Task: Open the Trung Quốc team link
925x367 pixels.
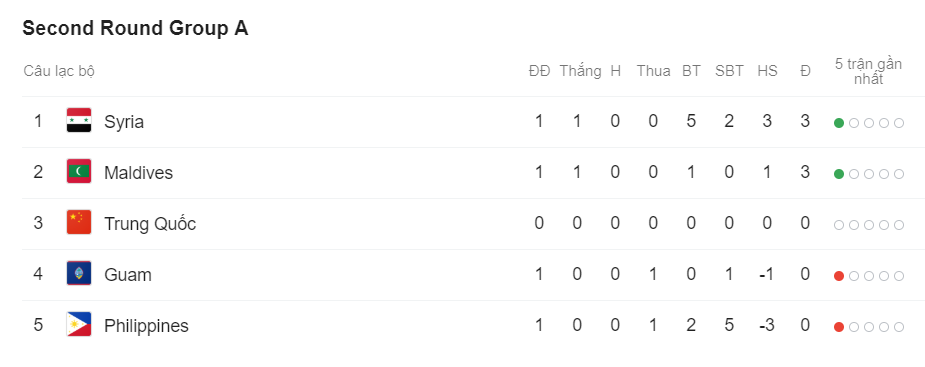Action: (150, 224)
